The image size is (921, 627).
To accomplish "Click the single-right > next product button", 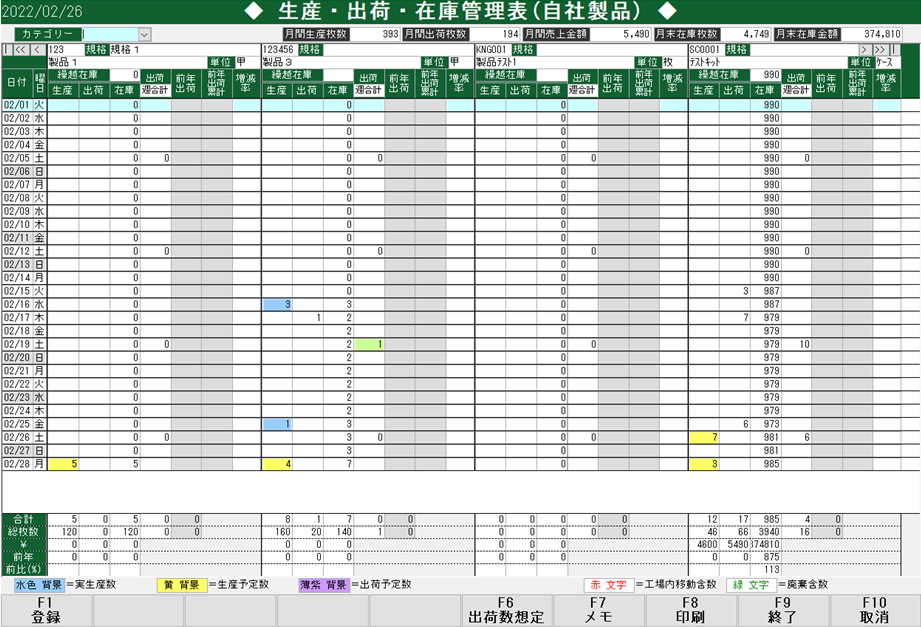I will (x=863, y=49).
